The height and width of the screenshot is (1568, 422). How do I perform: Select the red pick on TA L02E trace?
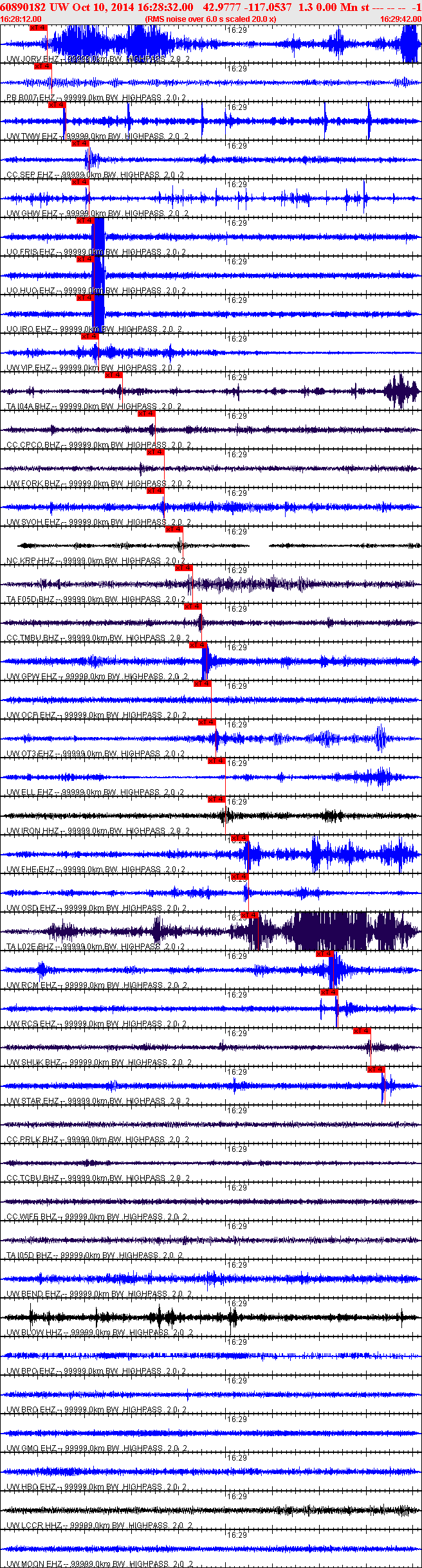[250, 915]
